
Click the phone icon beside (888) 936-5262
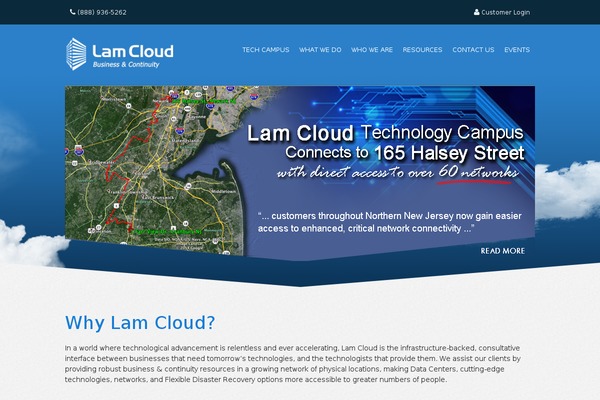click(72, 12)
